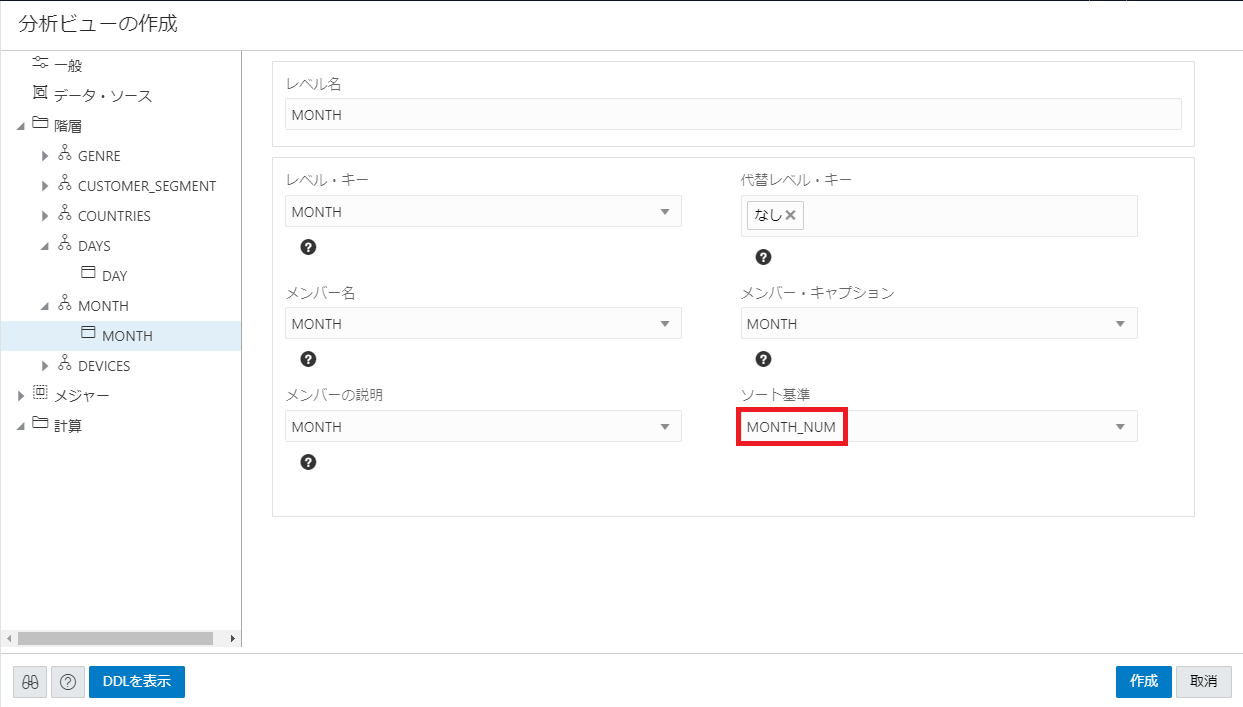Open the ソート基準 dropdown
Image resolution: width=1243 pixels, height=707 pixels.
tap(1120, 427)
